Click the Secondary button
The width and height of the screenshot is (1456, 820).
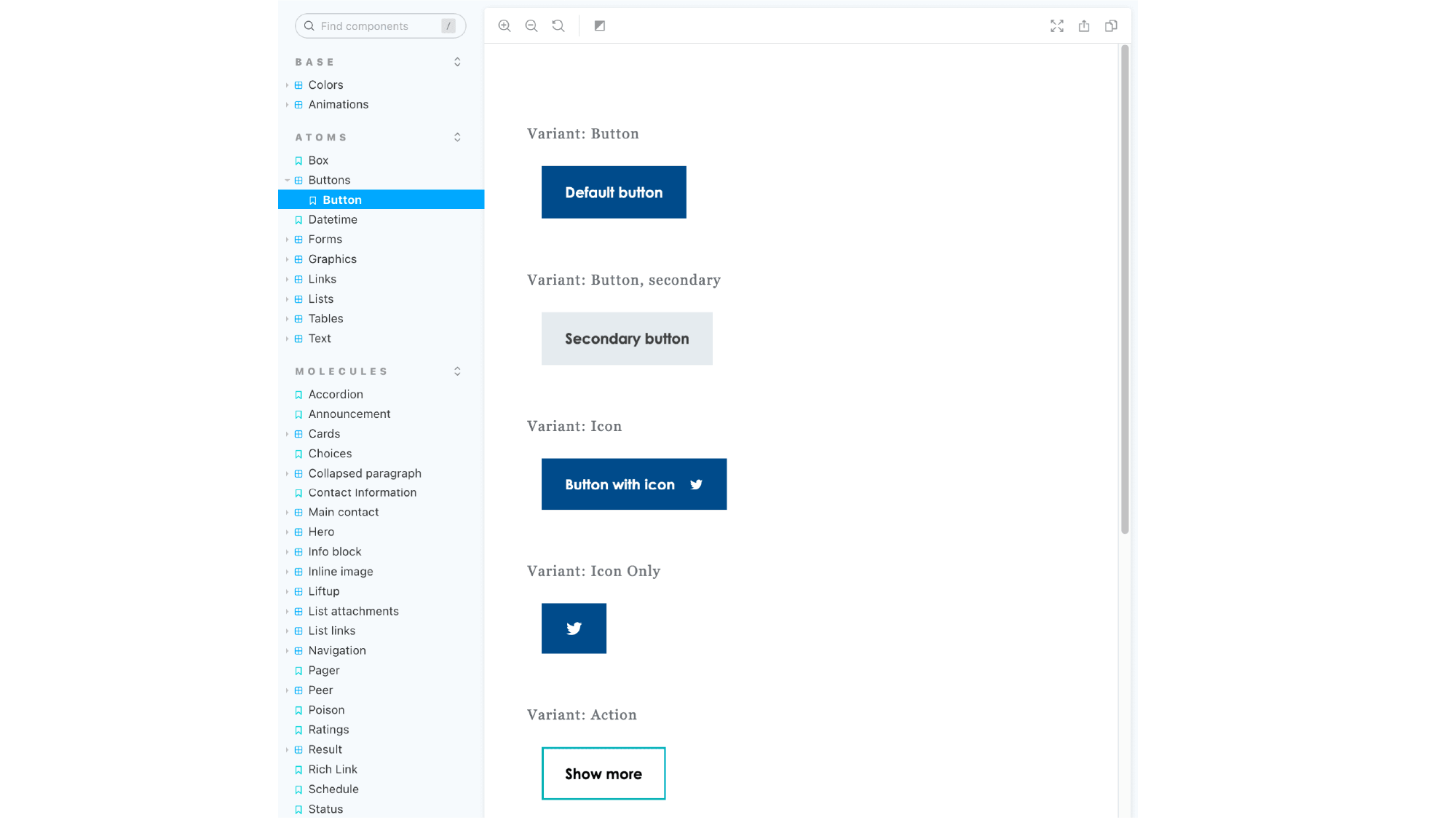coord(627,339)
